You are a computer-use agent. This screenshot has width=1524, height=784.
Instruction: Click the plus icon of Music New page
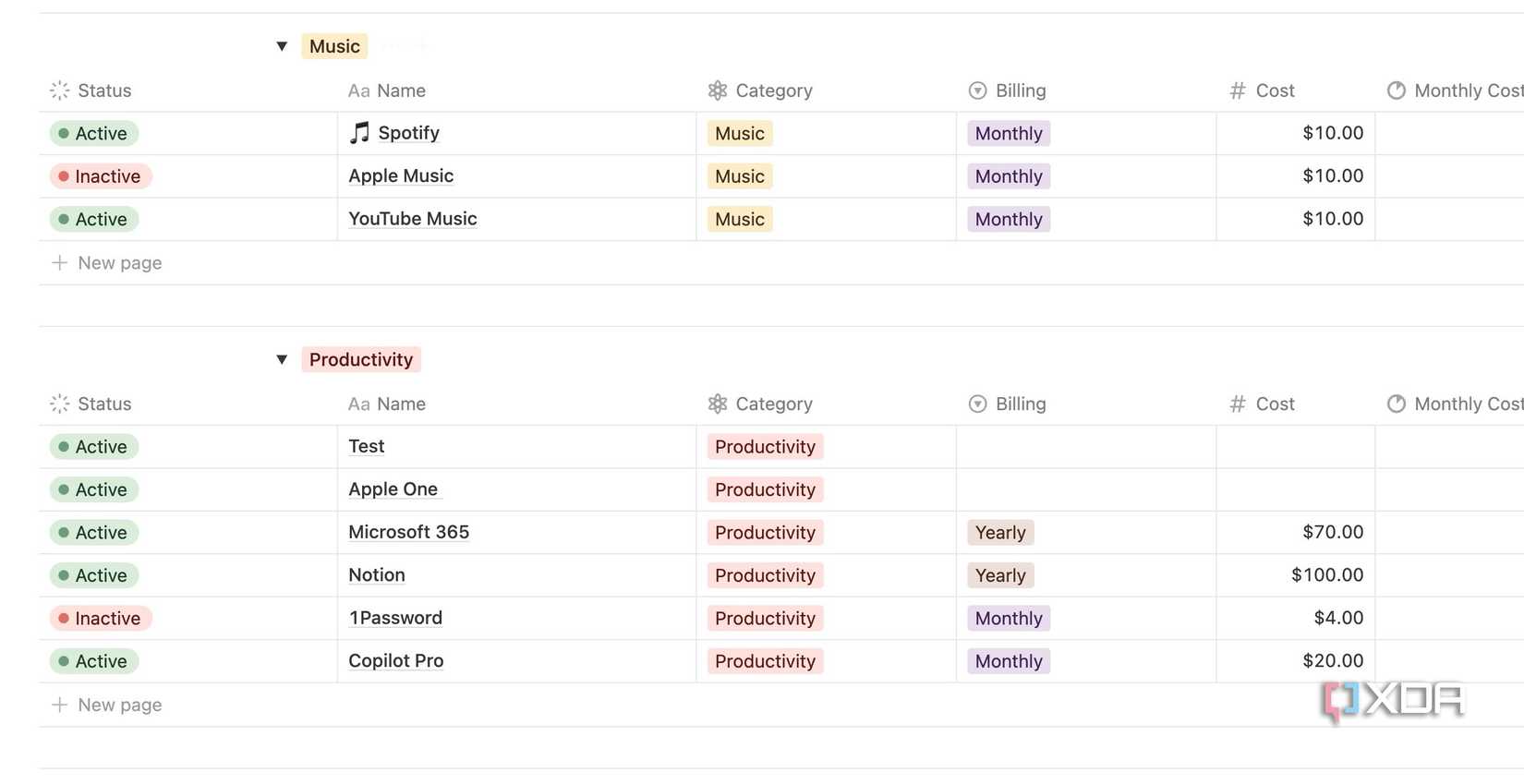60,262
